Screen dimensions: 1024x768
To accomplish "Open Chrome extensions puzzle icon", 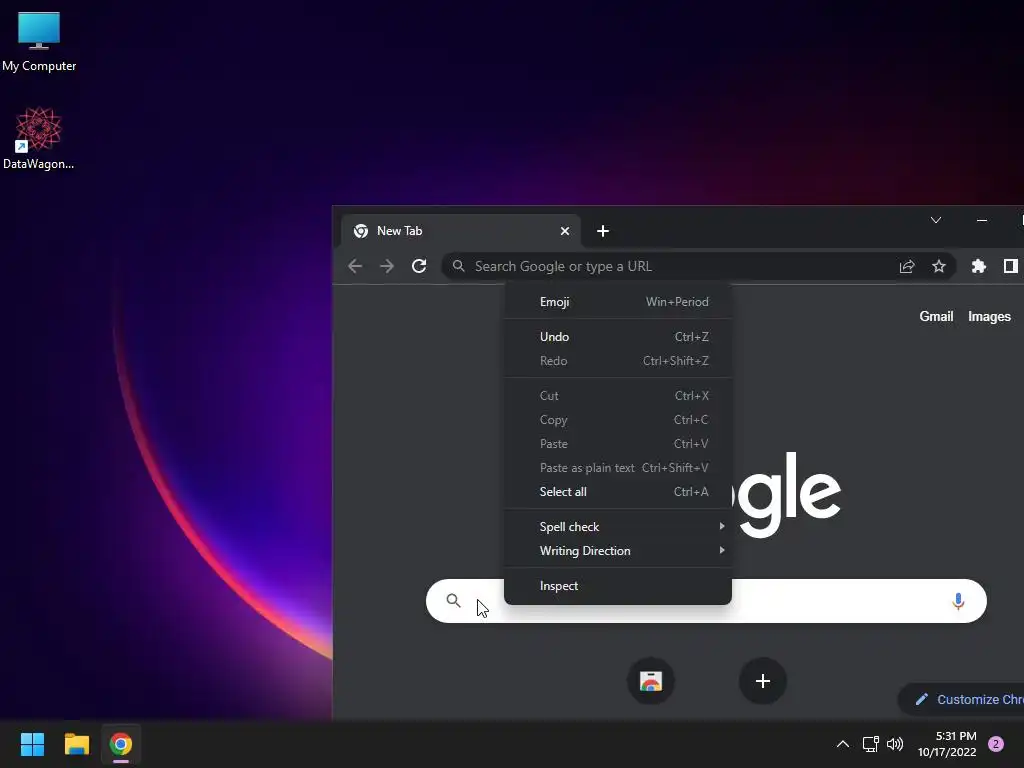I will (978, 266).
